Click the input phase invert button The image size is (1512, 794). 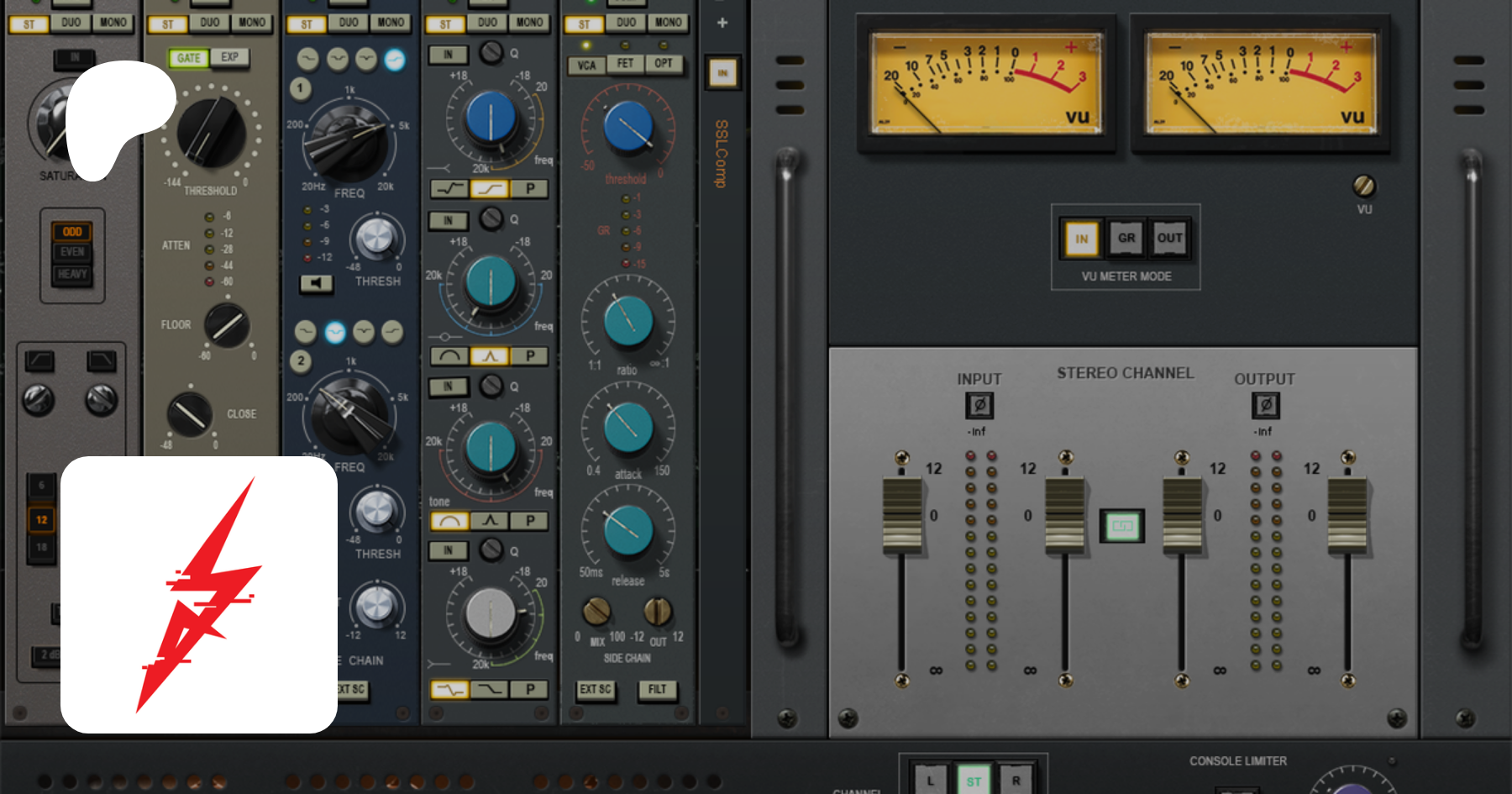point(979,406)
